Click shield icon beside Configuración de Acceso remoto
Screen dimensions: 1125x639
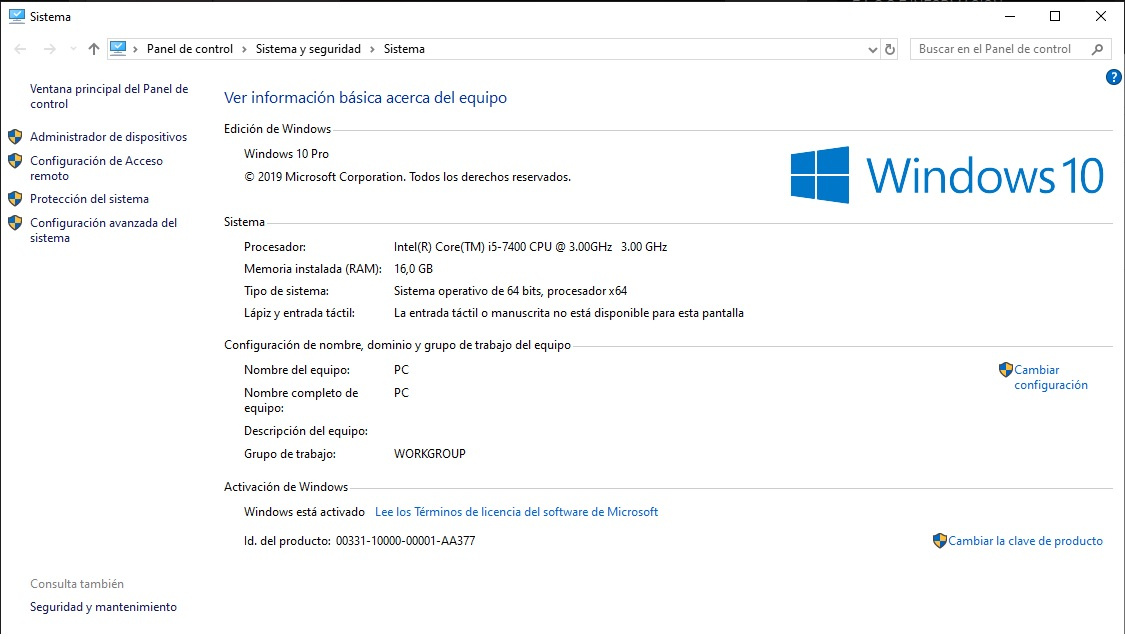point(15,161)
